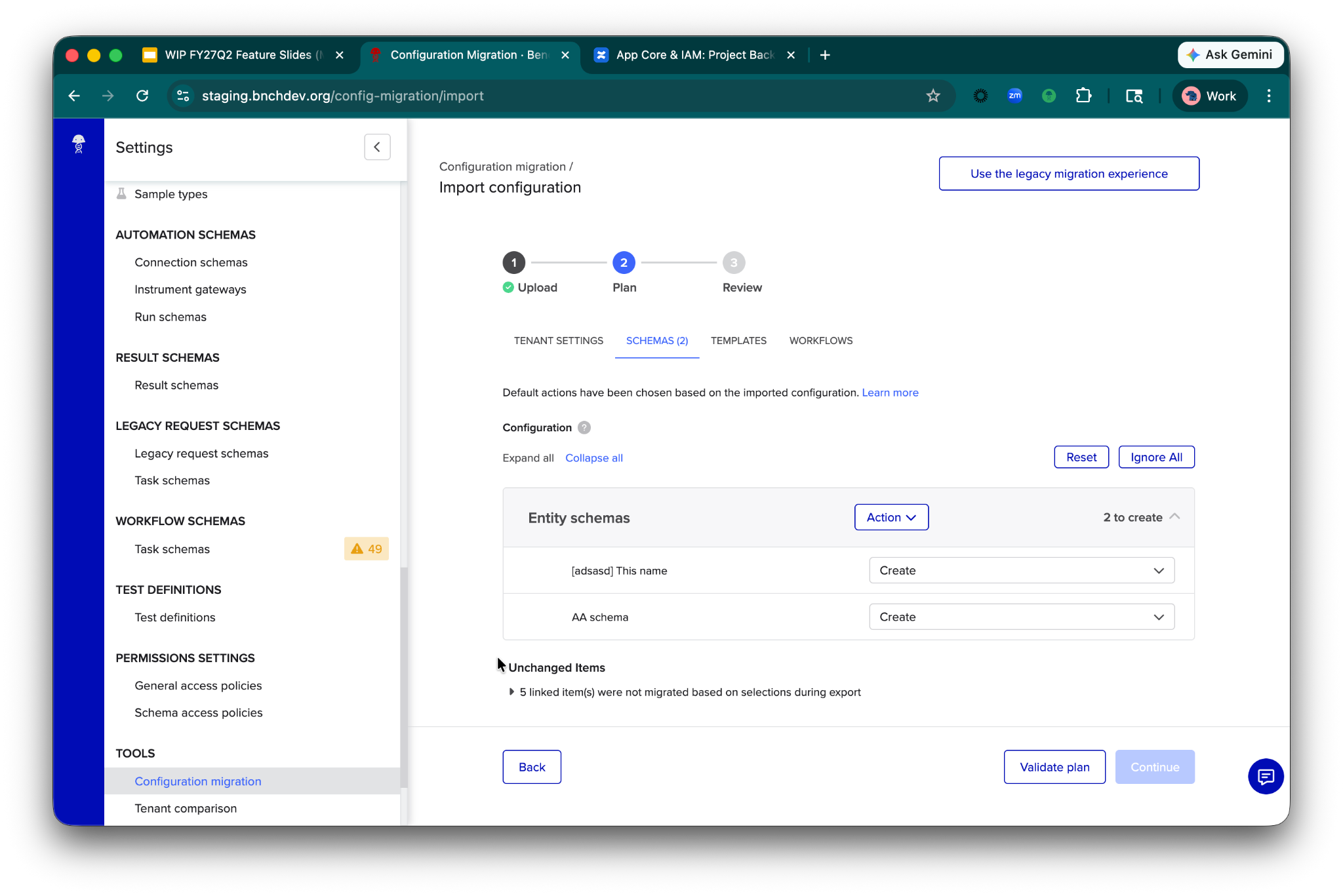This screenshot has width=1343, height=896.
Task: Switch to the TENANT SETTINGS tab
Action: tap(558, 340)
